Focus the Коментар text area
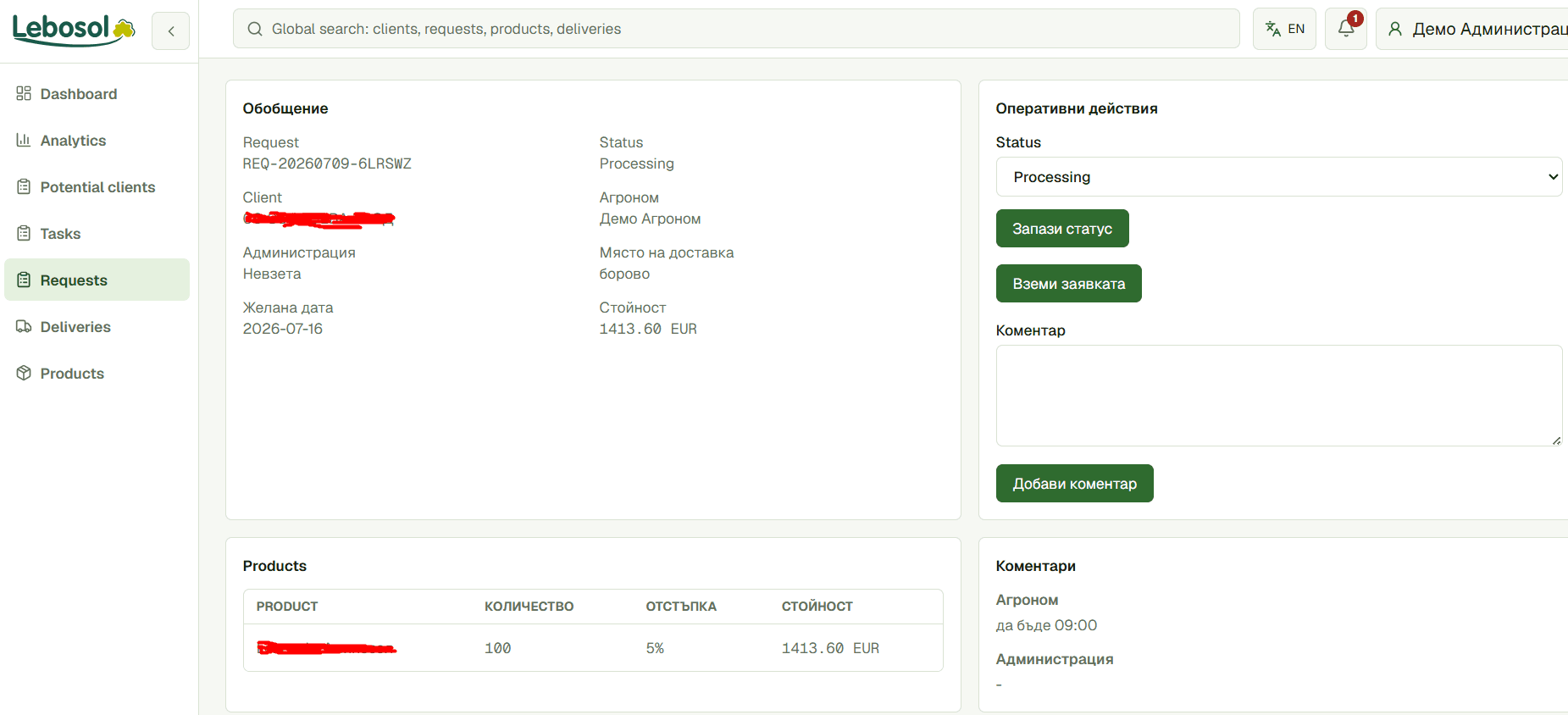This screenshot has width=1568, height=715. [1279, 396]
